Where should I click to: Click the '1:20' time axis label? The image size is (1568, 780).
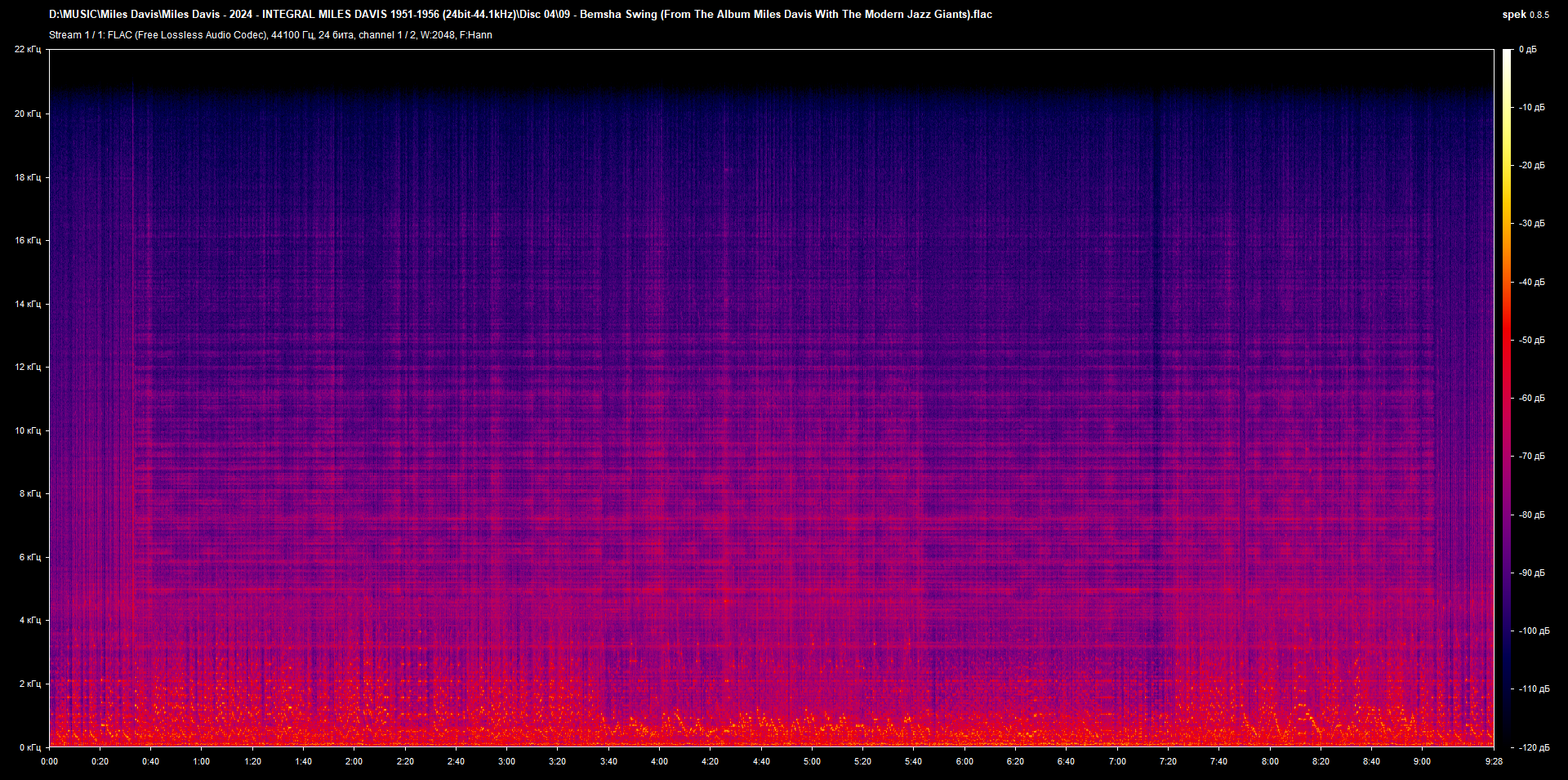(252, 761)
